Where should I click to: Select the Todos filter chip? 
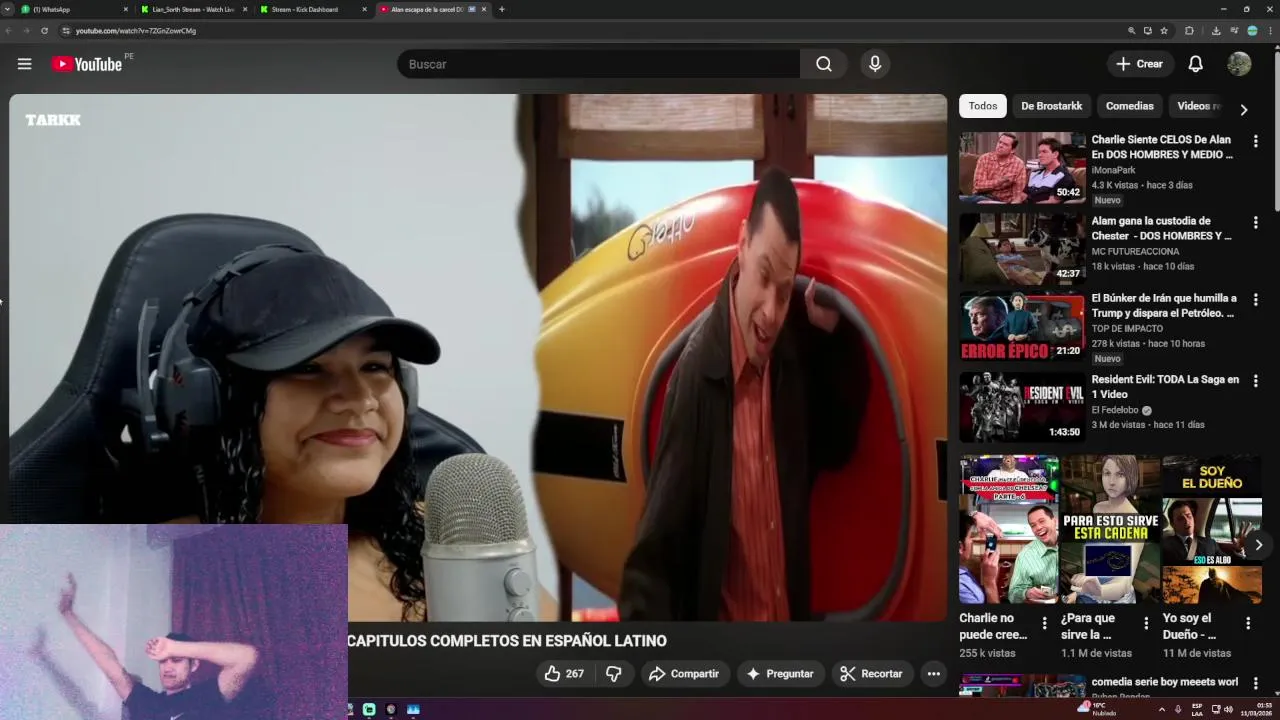pyautogui.click(x=983, y=106)
